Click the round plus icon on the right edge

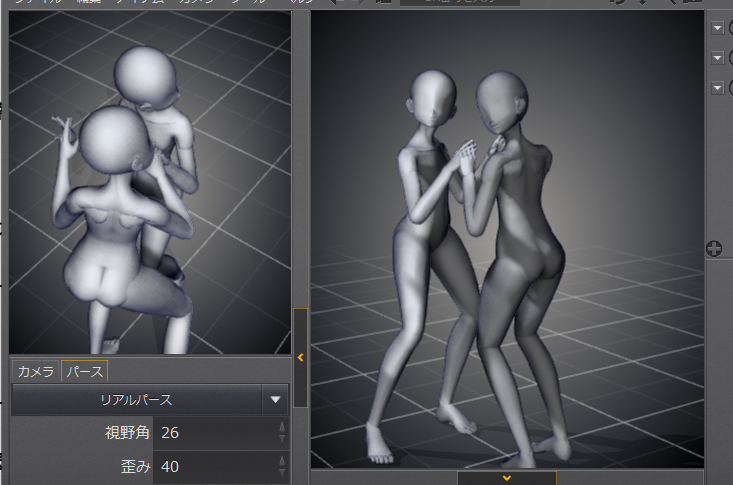pyautogui.click(x=714, y=248)
